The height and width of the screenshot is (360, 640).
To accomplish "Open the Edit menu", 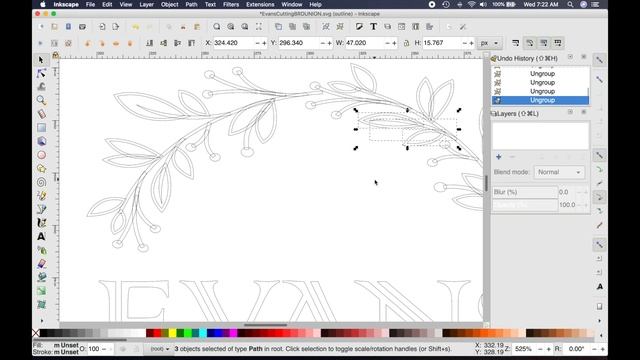I will pos(107,4).
